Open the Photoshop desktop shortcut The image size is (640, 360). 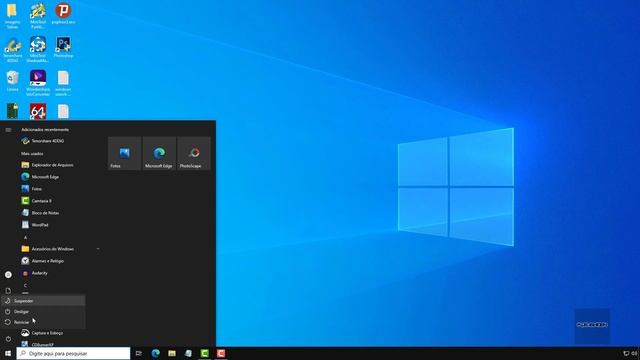(x=63, y=47)
